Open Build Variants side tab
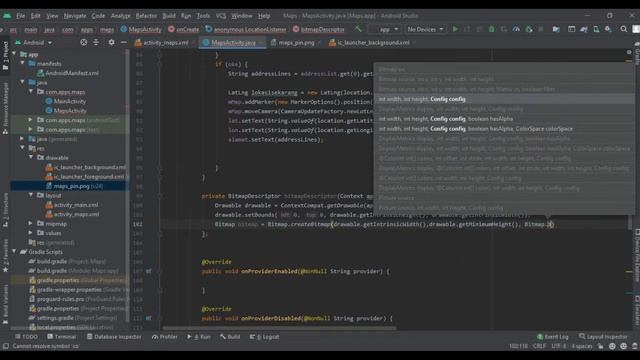The height and width of the screenshot is (360, 640). [5, 304]
